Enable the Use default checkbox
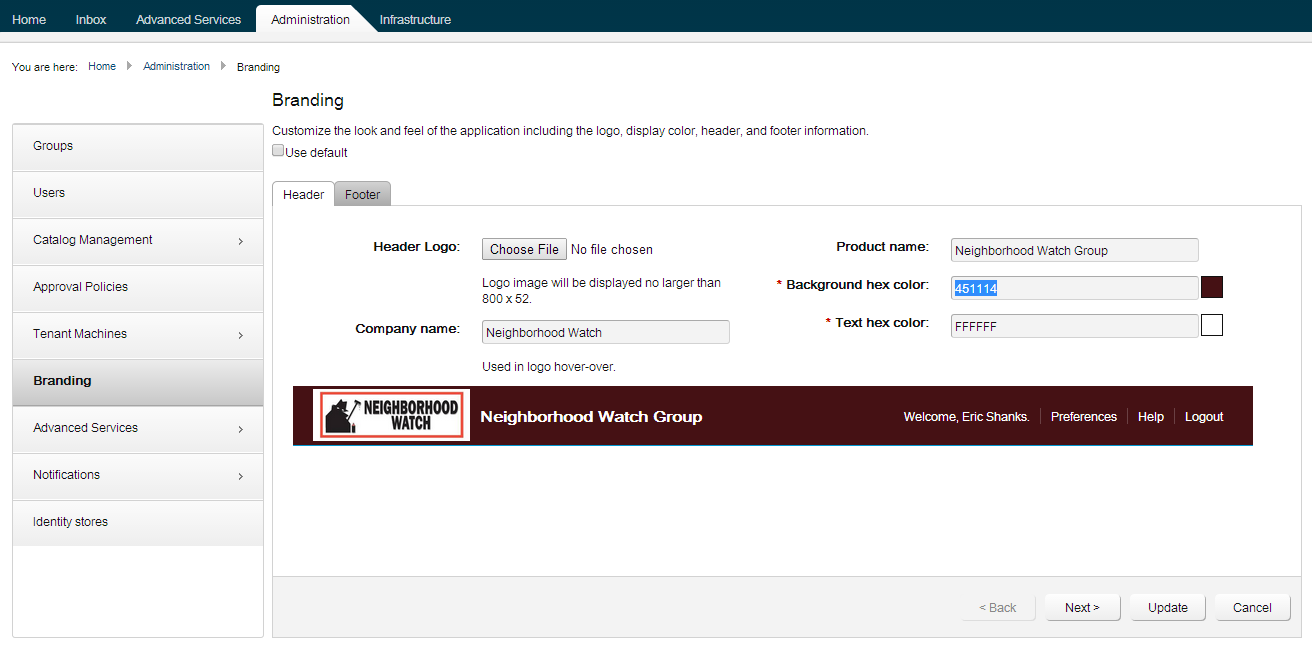 coord(279,151)
